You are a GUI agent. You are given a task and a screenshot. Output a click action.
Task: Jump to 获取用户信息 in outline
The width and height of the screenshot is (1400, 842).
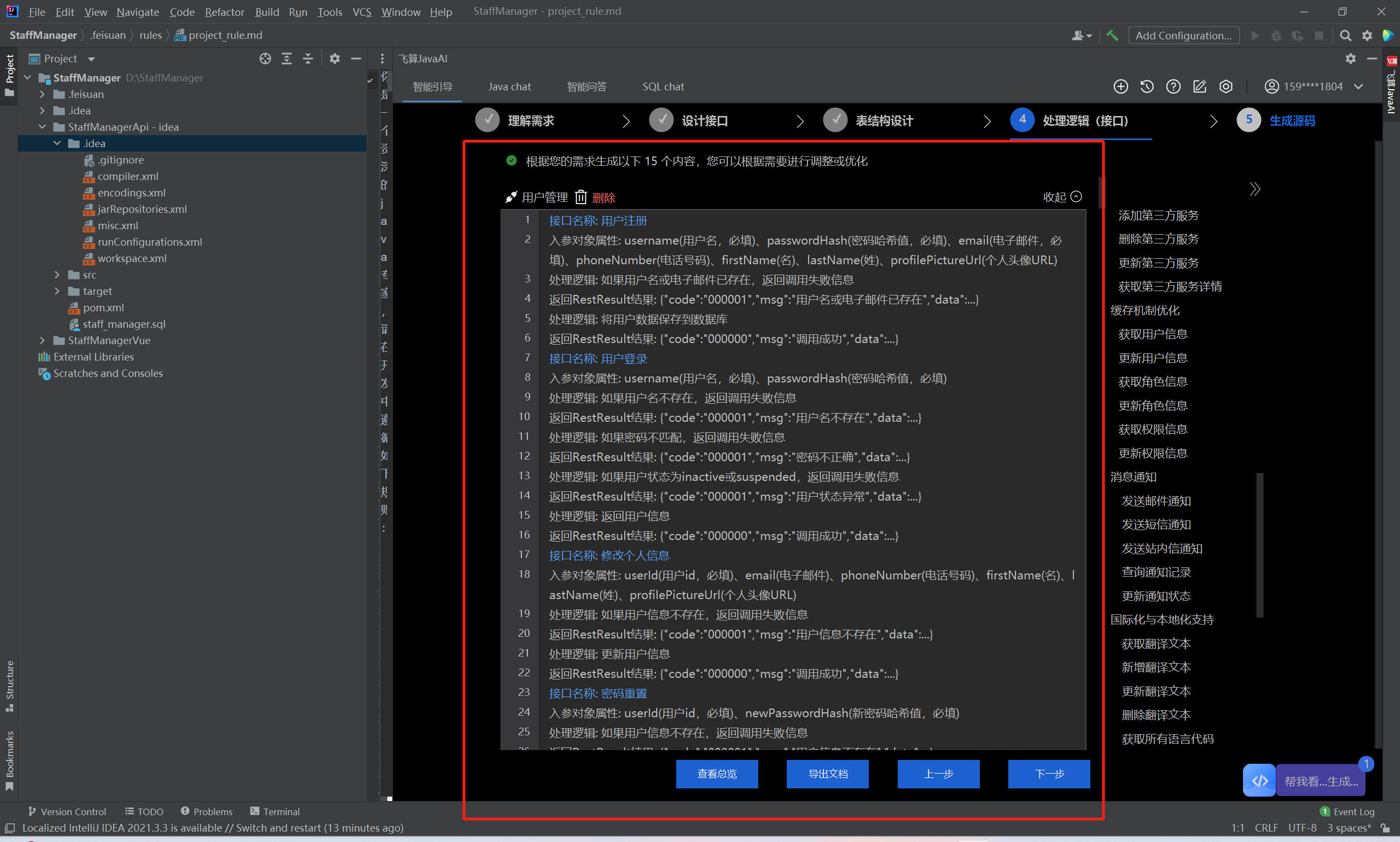pyautogui.click(x=1153, y=334)
